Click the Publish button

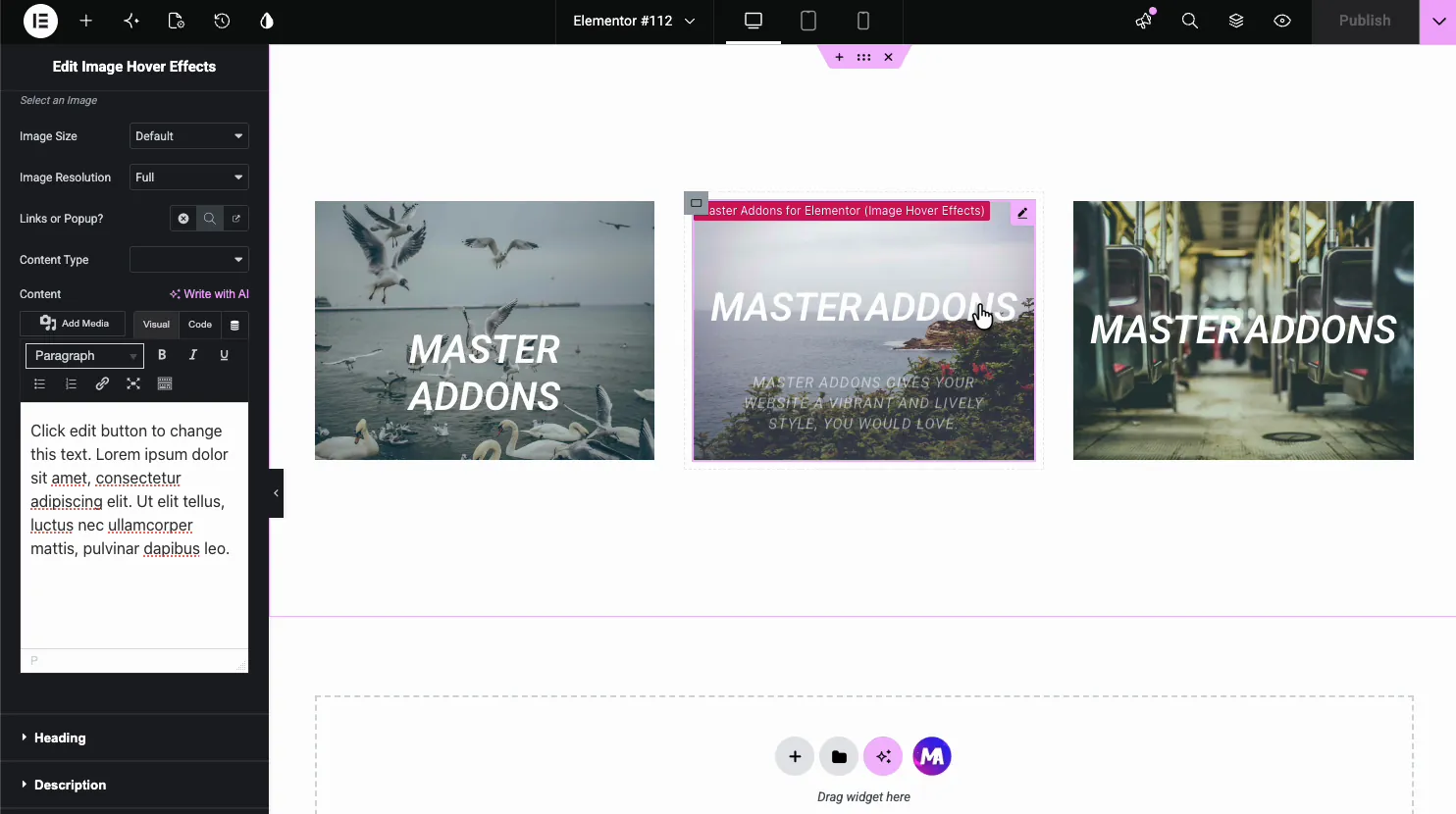[1365, 21]
